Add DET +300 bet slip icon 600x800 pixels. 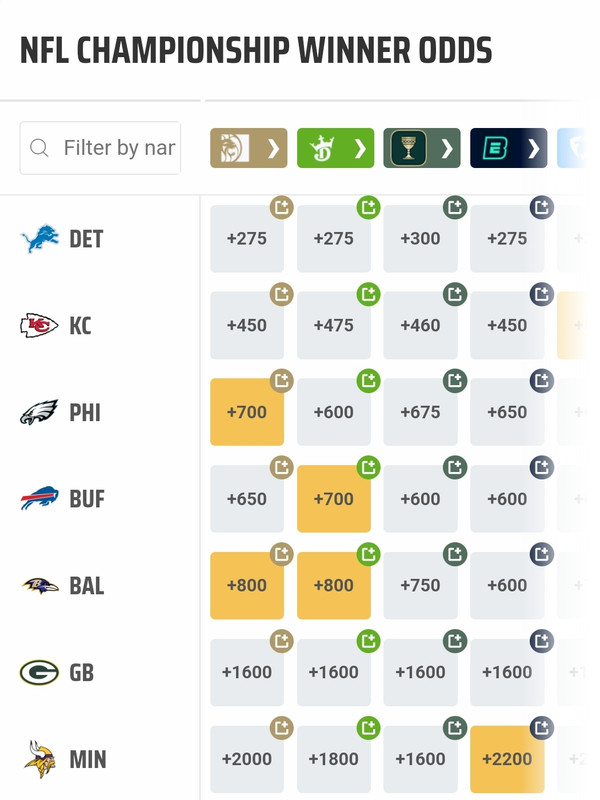click(455, 208)
